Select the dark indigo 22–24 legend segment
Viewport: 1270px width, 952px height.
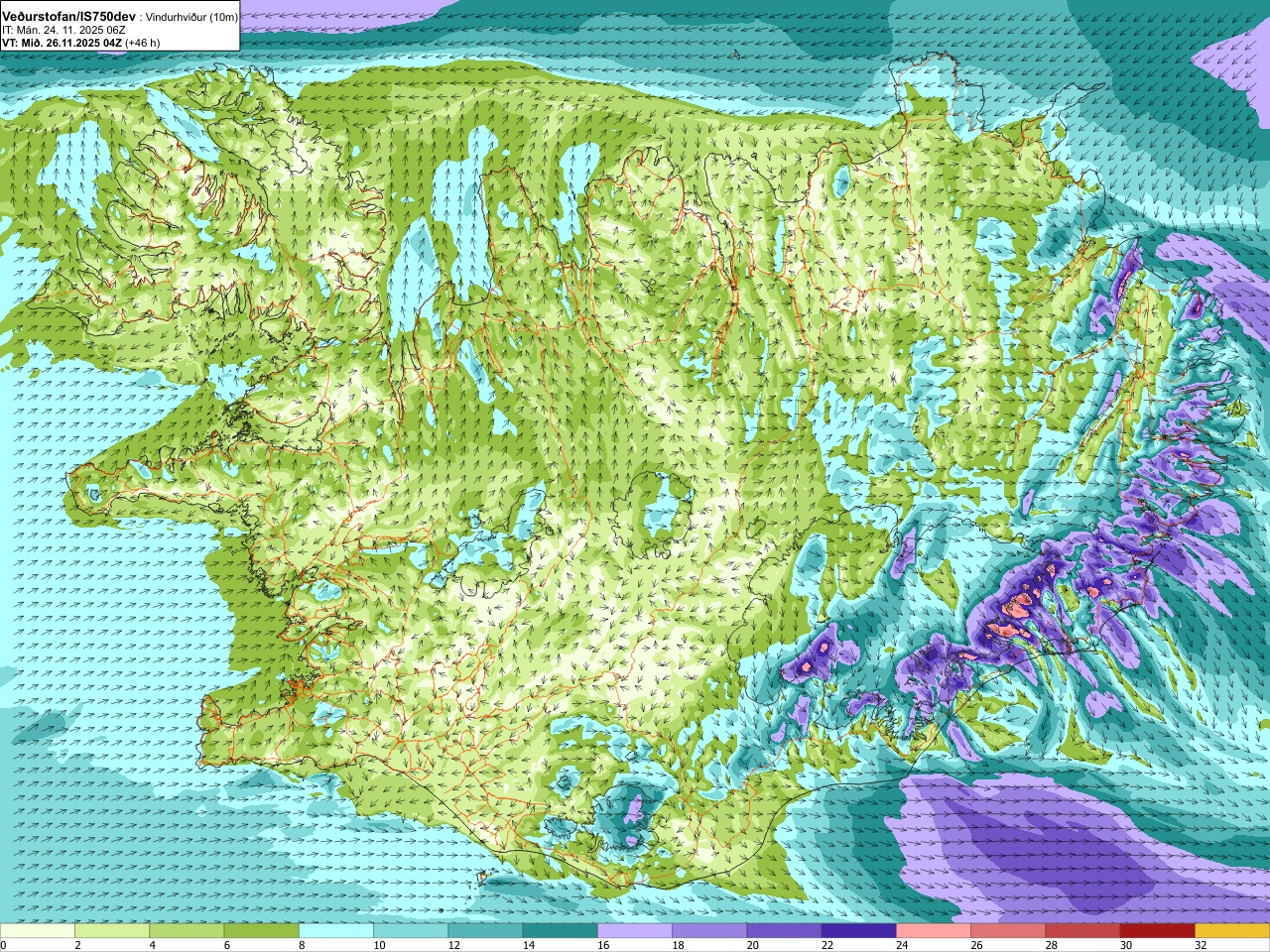click(858, 931)
